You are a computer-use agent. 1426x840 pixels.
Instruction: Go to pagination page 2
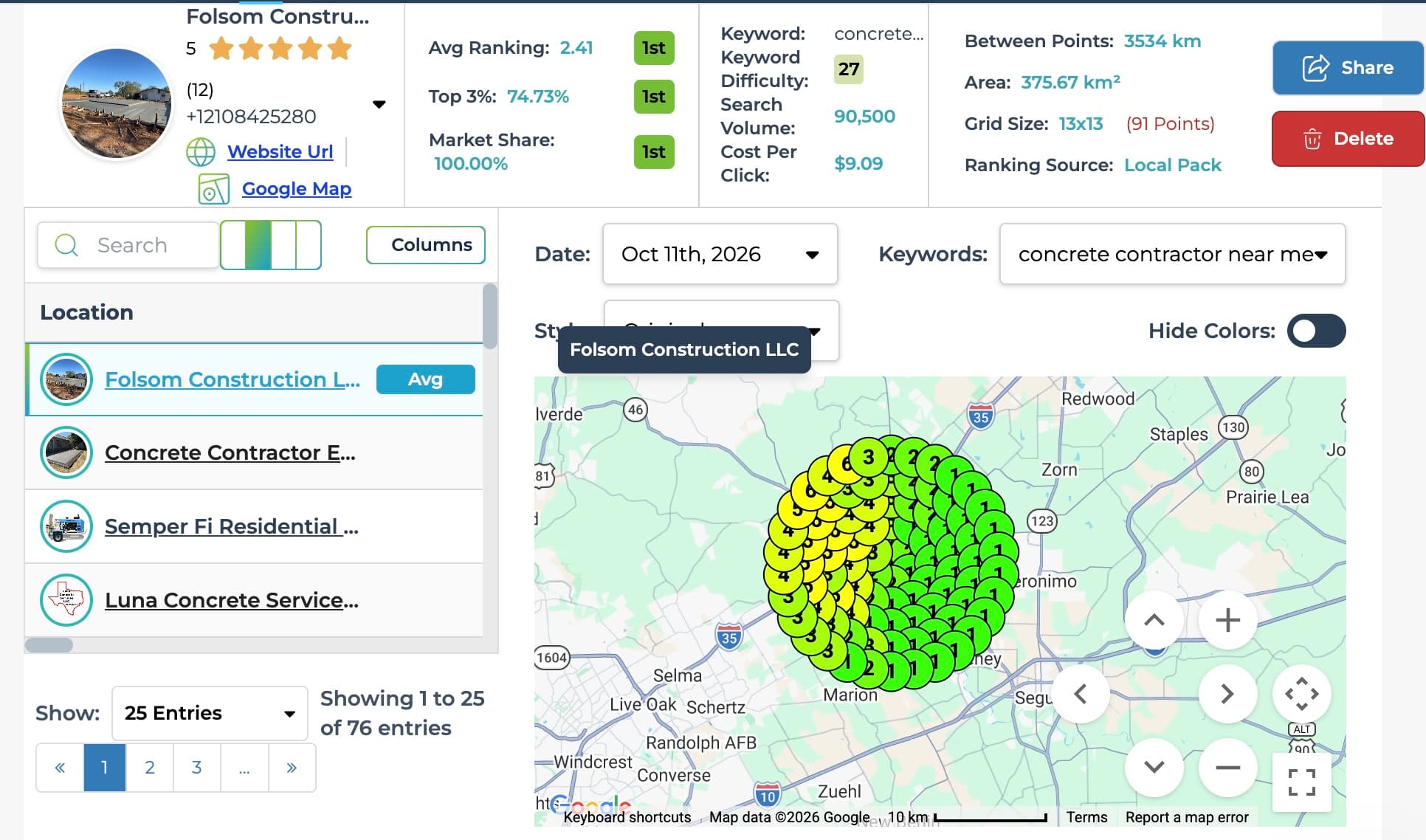click(x=150, y=768)
